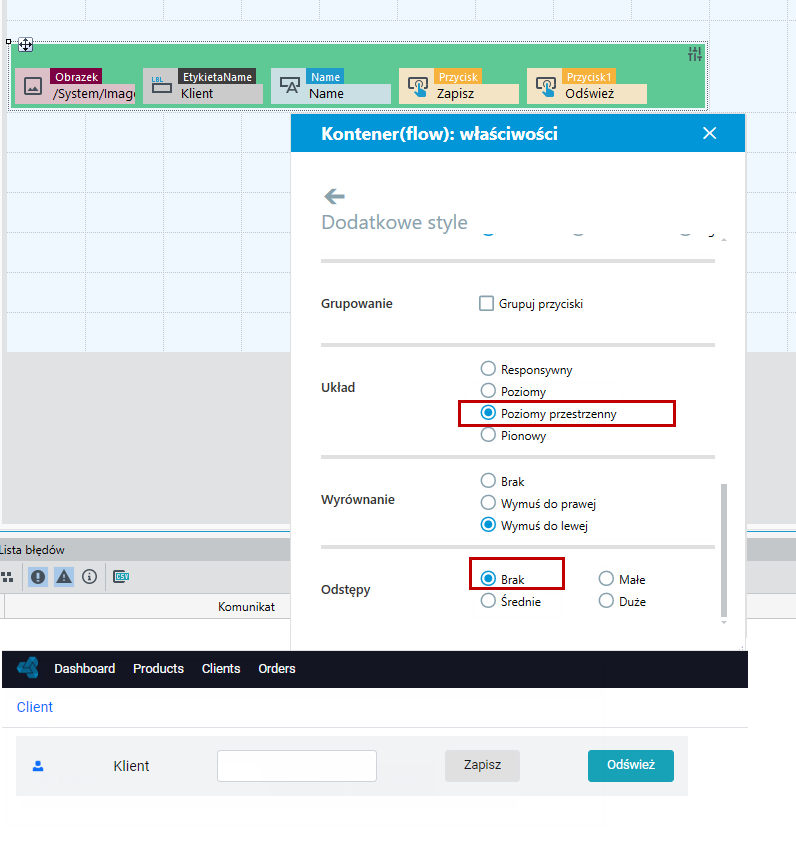
Task: Select the Przycisk1 Odśwież component icon
Action: click(x=546, y=86)
